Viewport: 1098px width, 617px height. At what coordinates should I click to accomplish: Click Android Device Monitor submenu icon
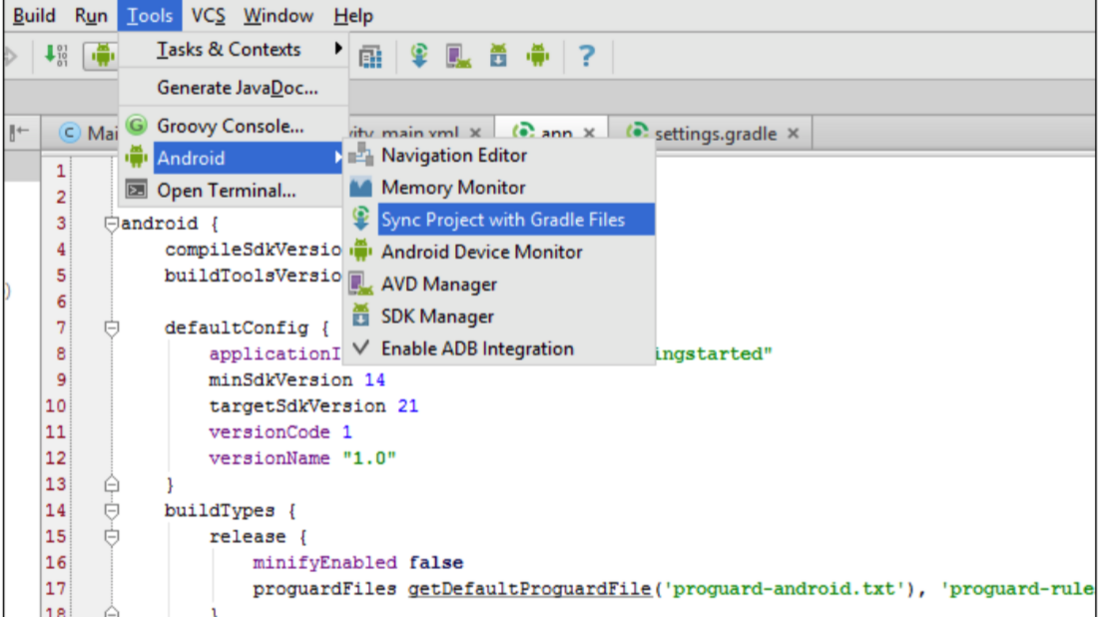[361, 251]
